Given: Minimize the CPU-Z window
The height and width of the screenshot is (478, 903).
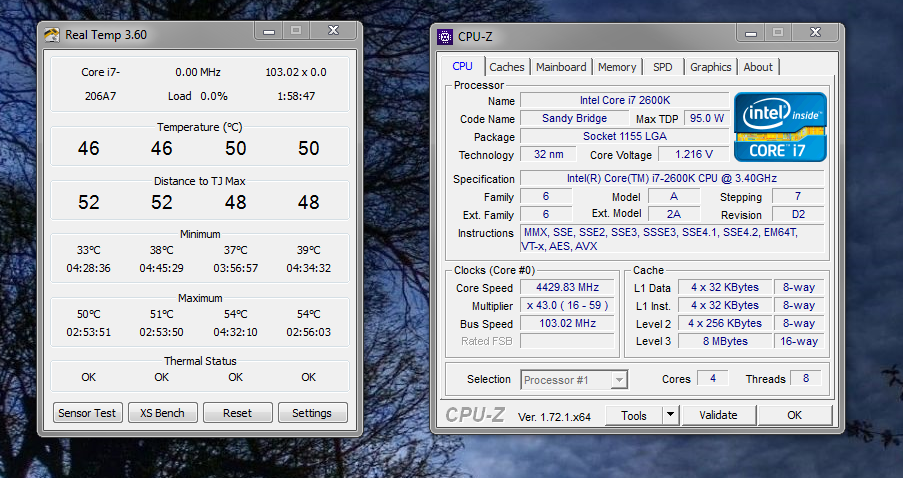Looking at the screenshot, I should (x=751, y=33).
